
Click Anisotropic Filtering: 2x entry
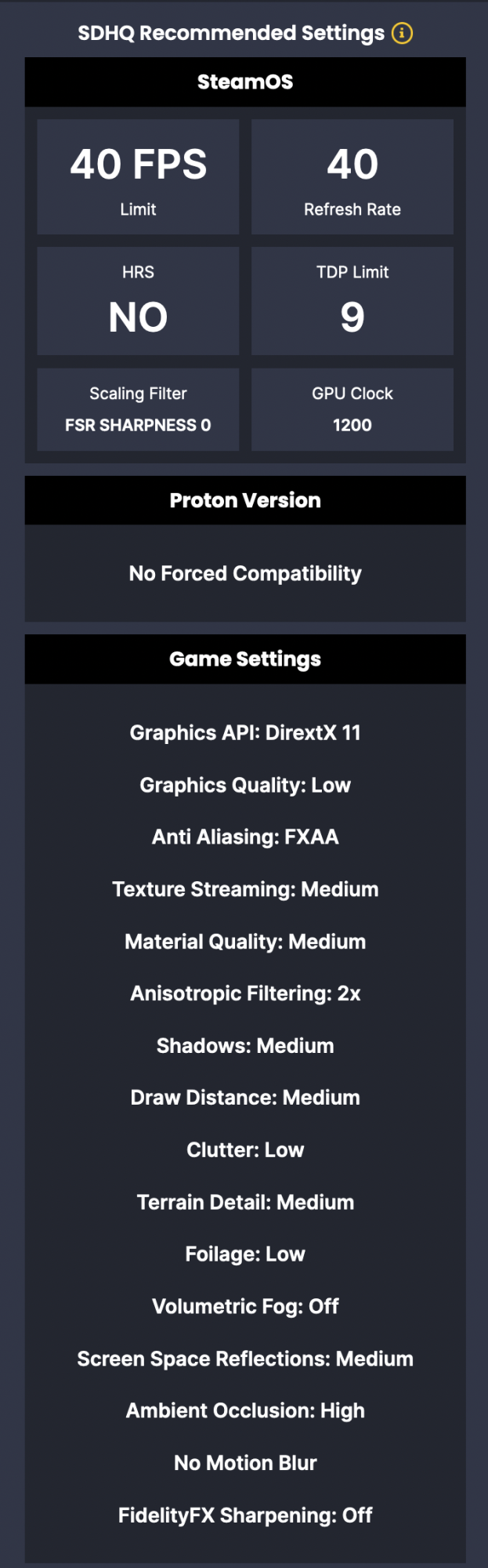(245, 994)
